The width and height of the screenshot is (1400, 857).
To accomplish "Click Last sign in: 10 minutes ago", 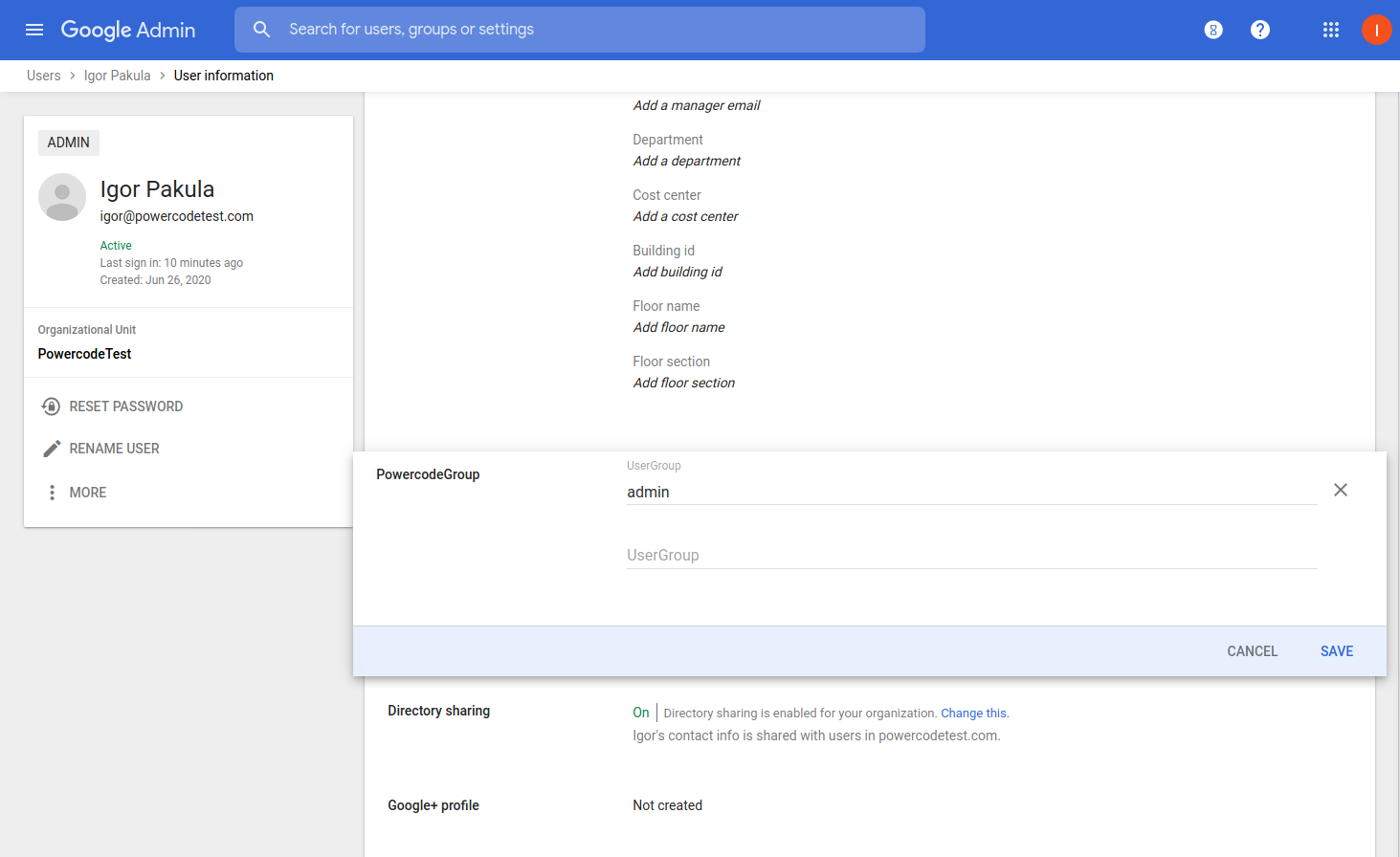I will 172,263.
